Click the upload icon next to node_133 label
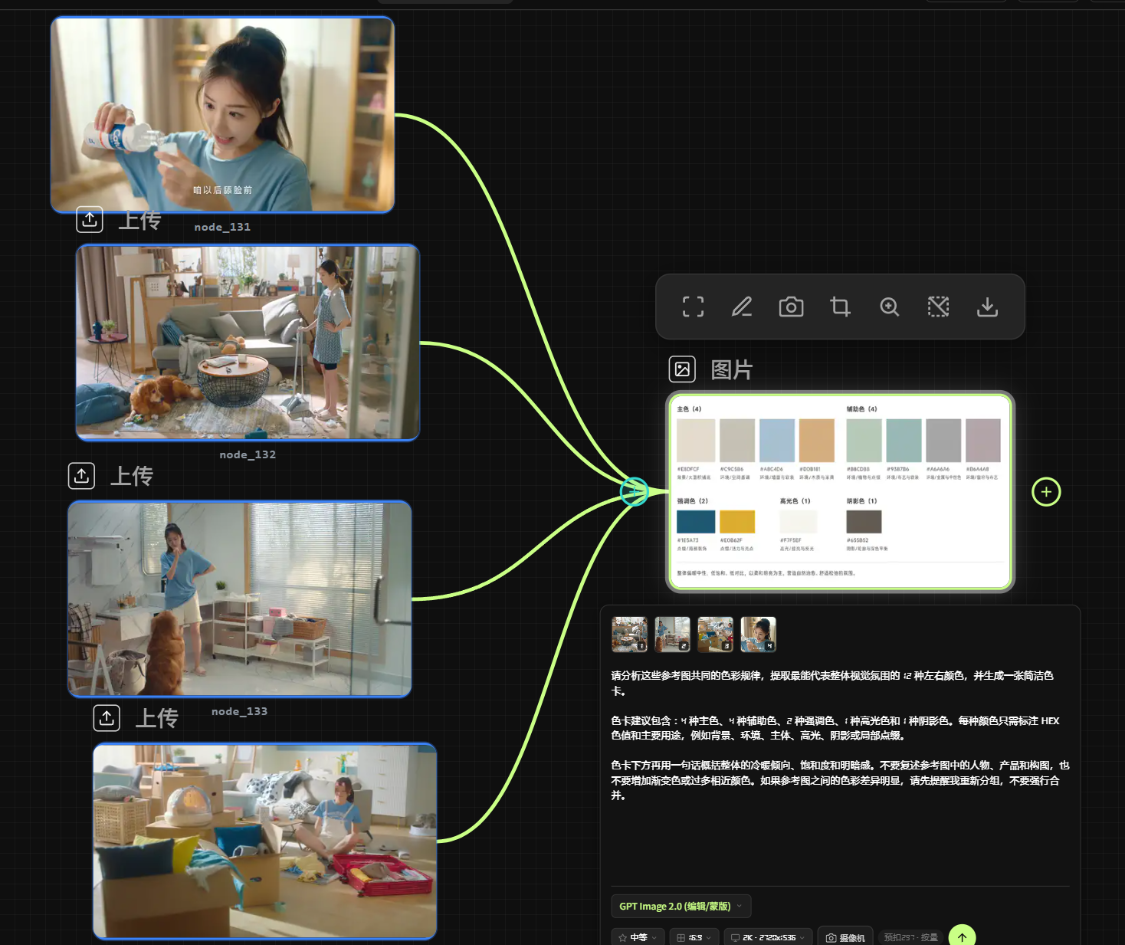The image size is (1125, 945). tap(106, 718)
